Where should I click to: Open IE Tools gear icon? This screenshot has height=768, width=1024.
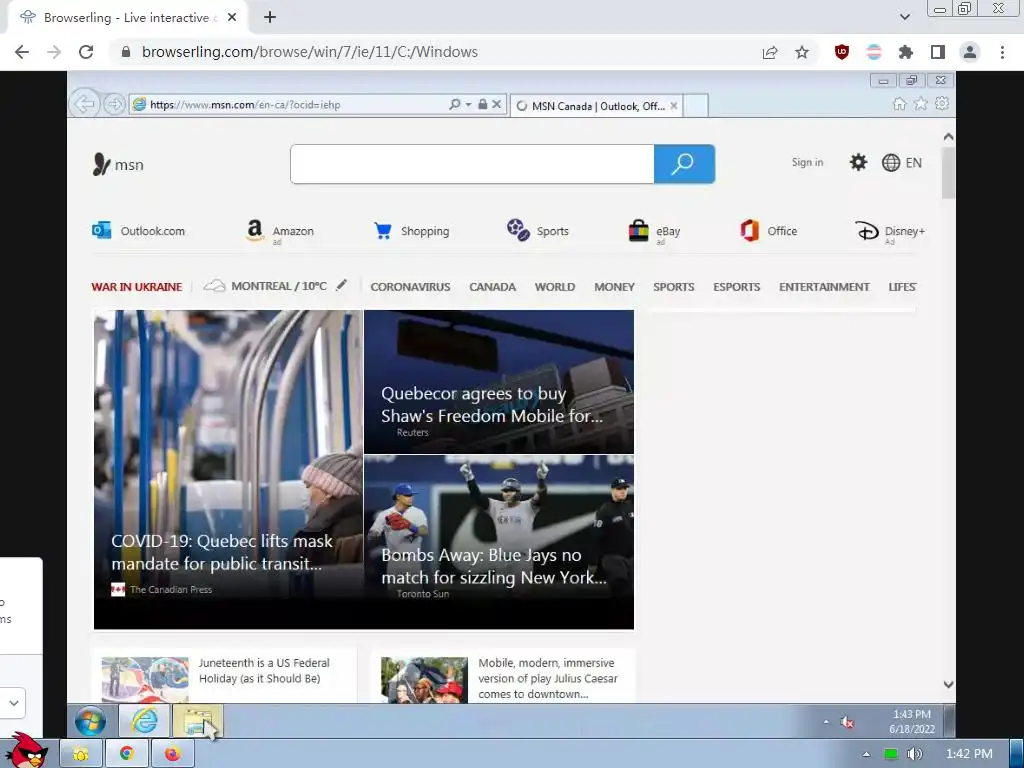942,103
